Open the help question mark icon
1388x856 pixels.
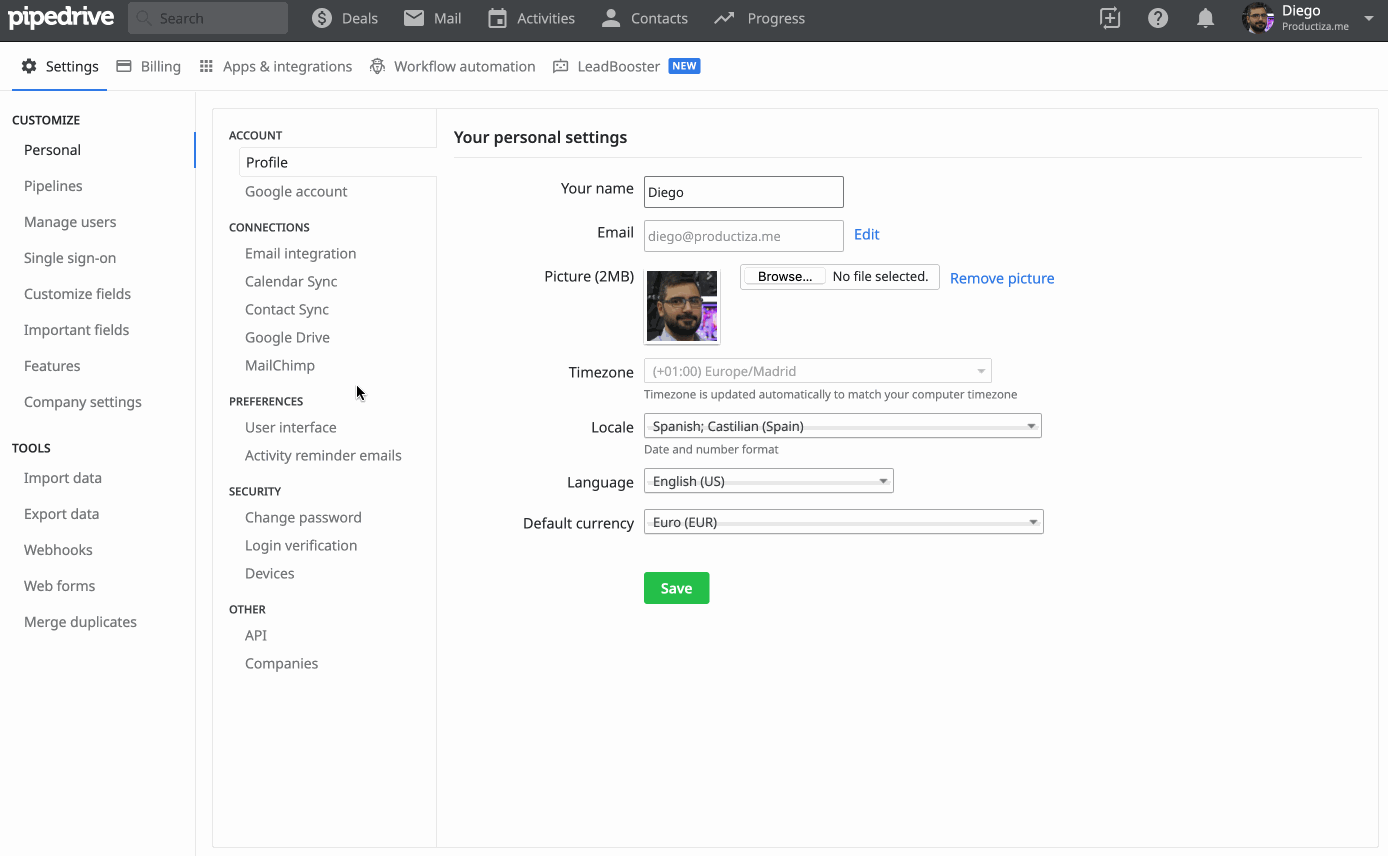(1158, 18)
